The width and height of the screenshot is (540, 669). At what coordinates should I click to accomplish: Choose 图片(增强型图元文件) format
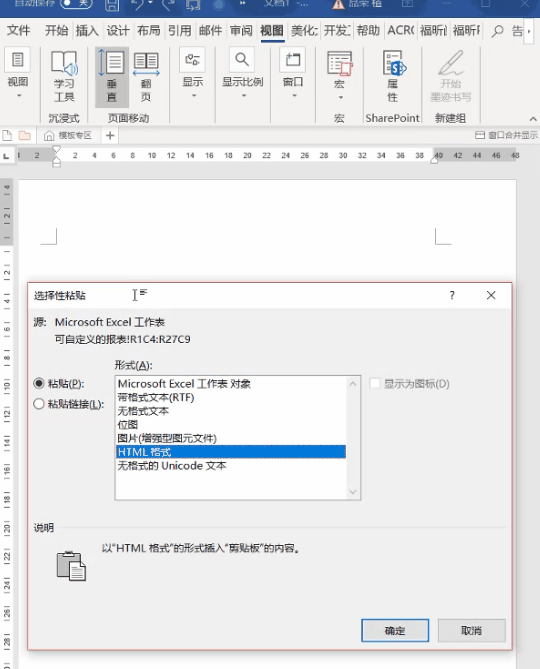(231, 438)
